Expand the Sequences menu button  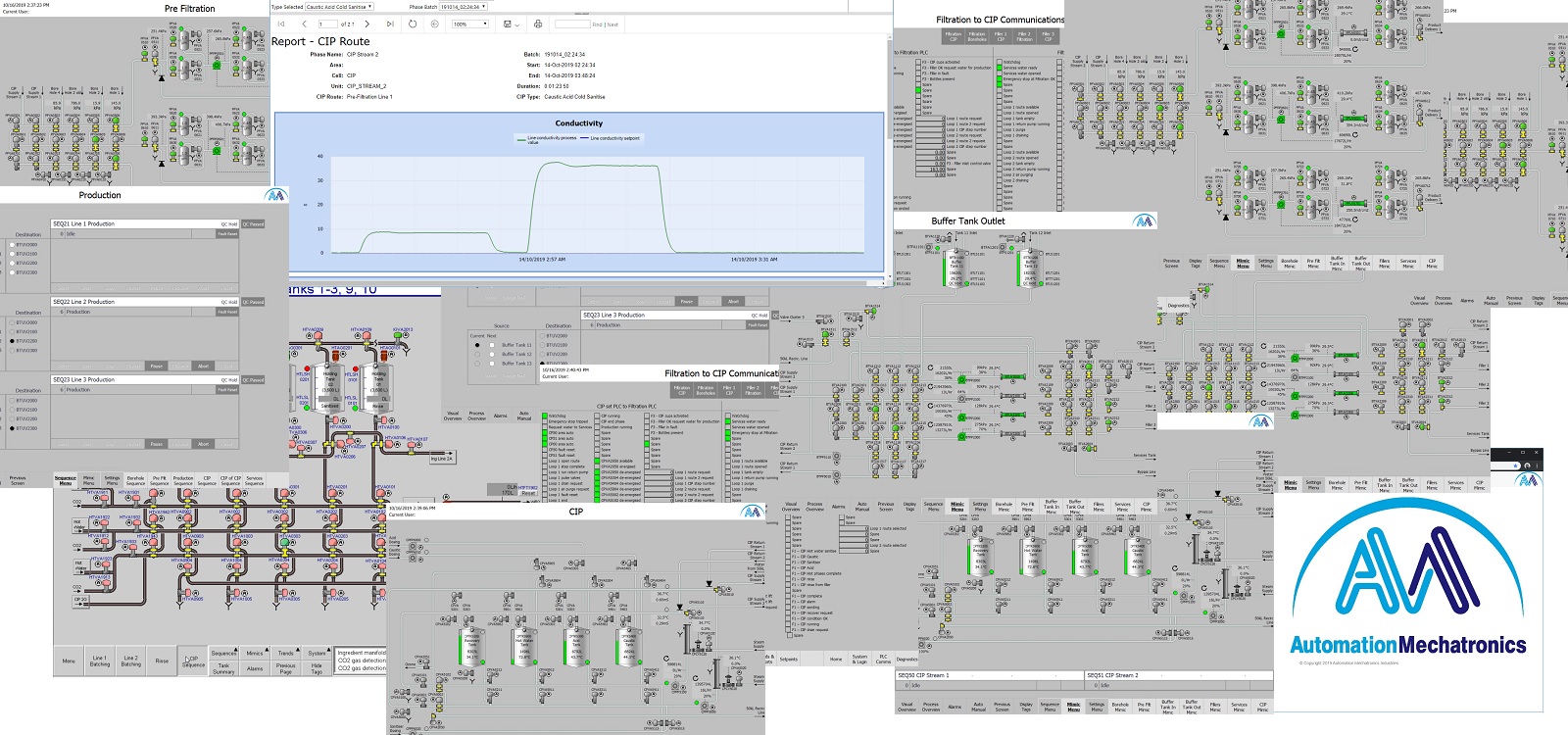click(x=223, y=653)
